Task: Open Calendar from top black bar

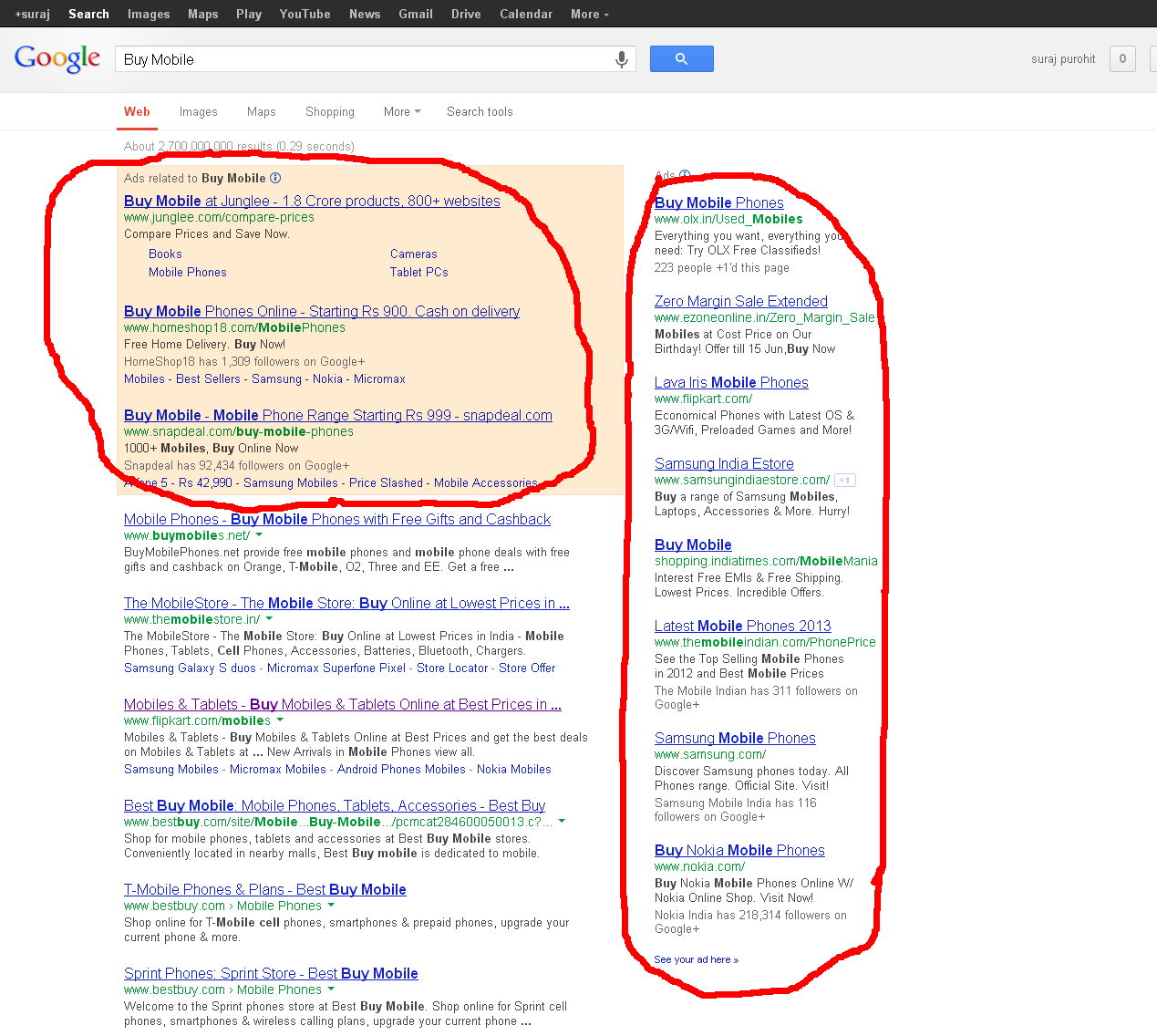Action: point(526,14)
